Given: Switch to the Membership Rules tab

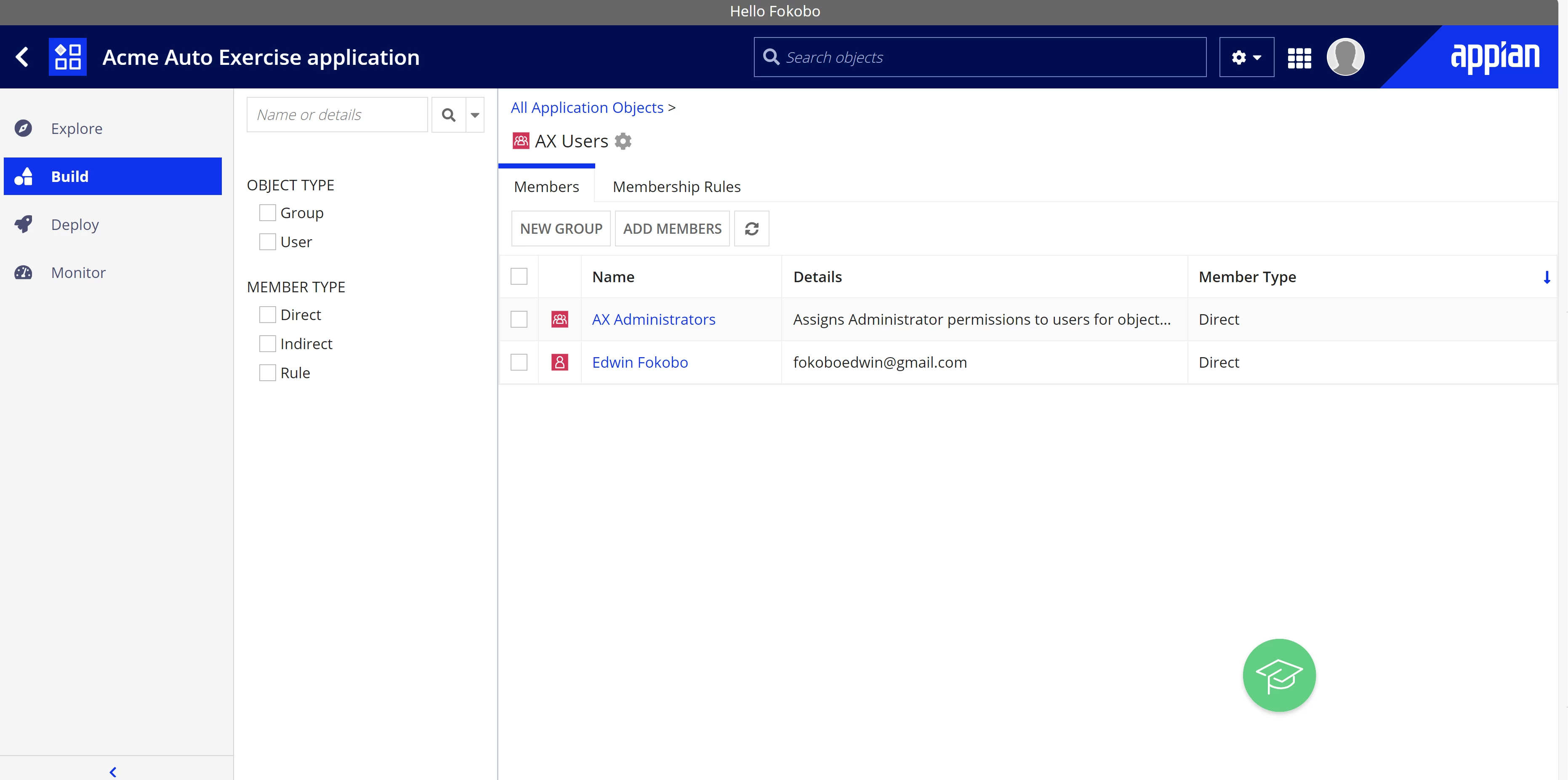Looking at the screenshot, I should (x=676, y=186).
